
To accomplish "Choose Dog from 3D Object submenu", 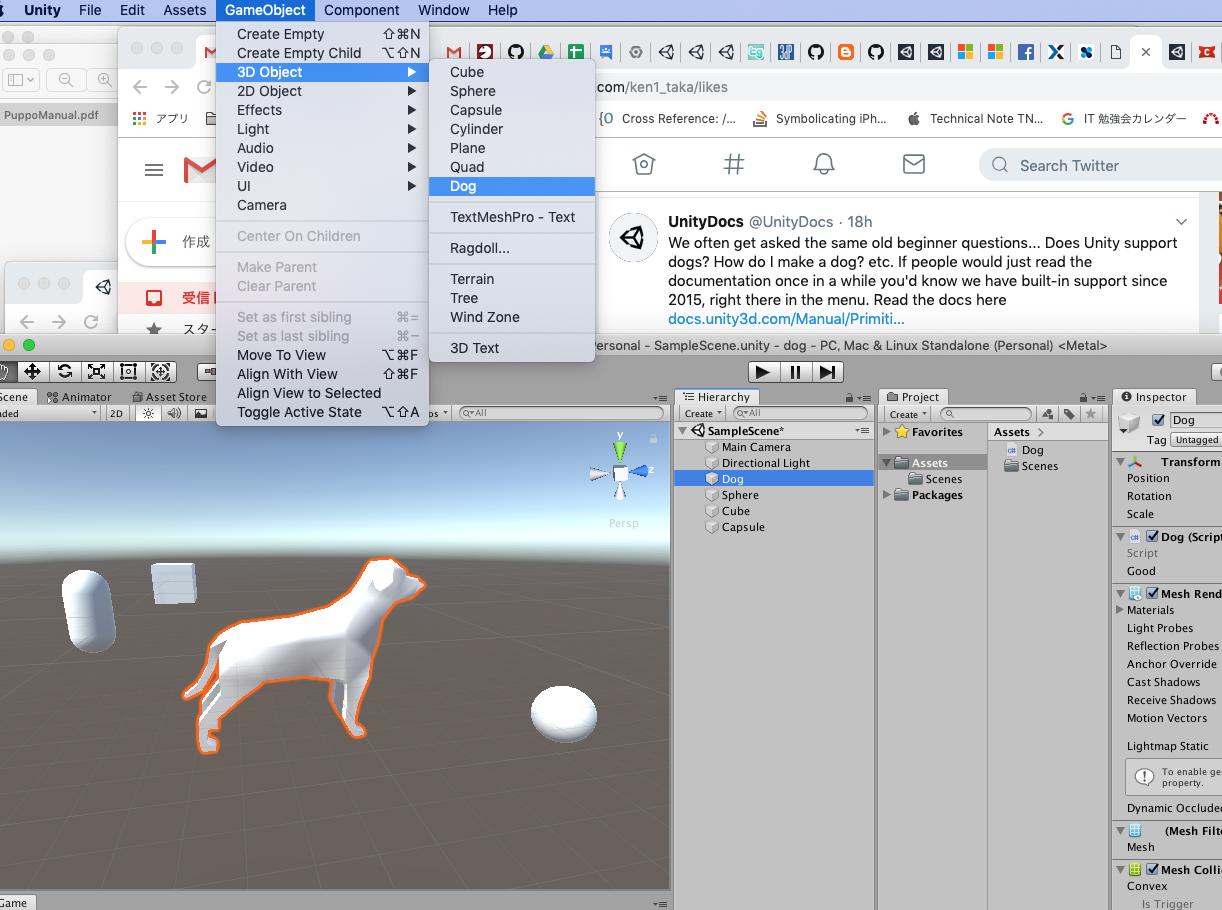I will coord(512,186).
